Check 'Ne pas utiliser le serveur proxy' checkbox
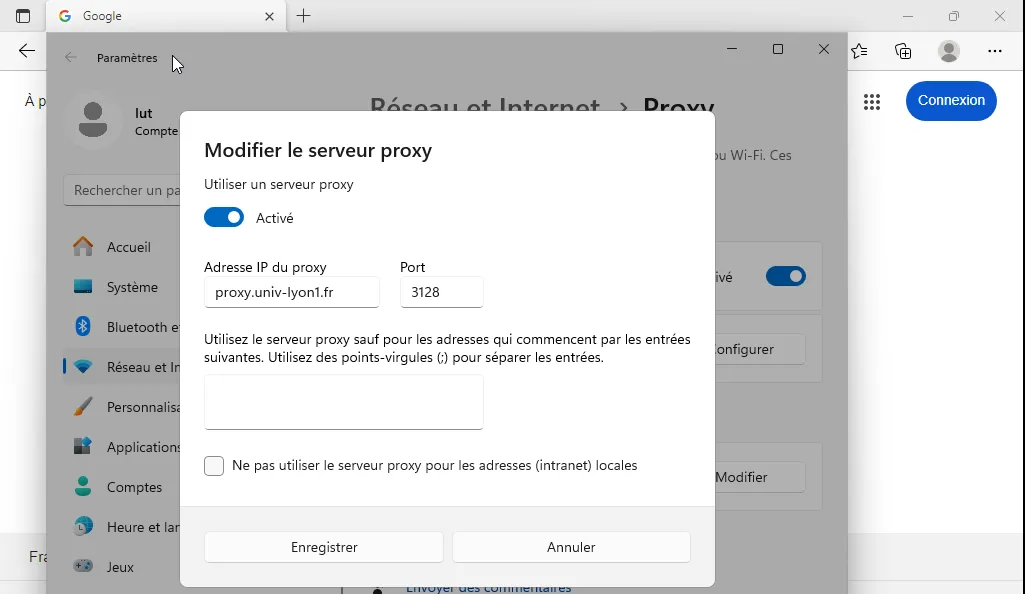Screen dimensions: 1025x594 [x=214, y=466]
